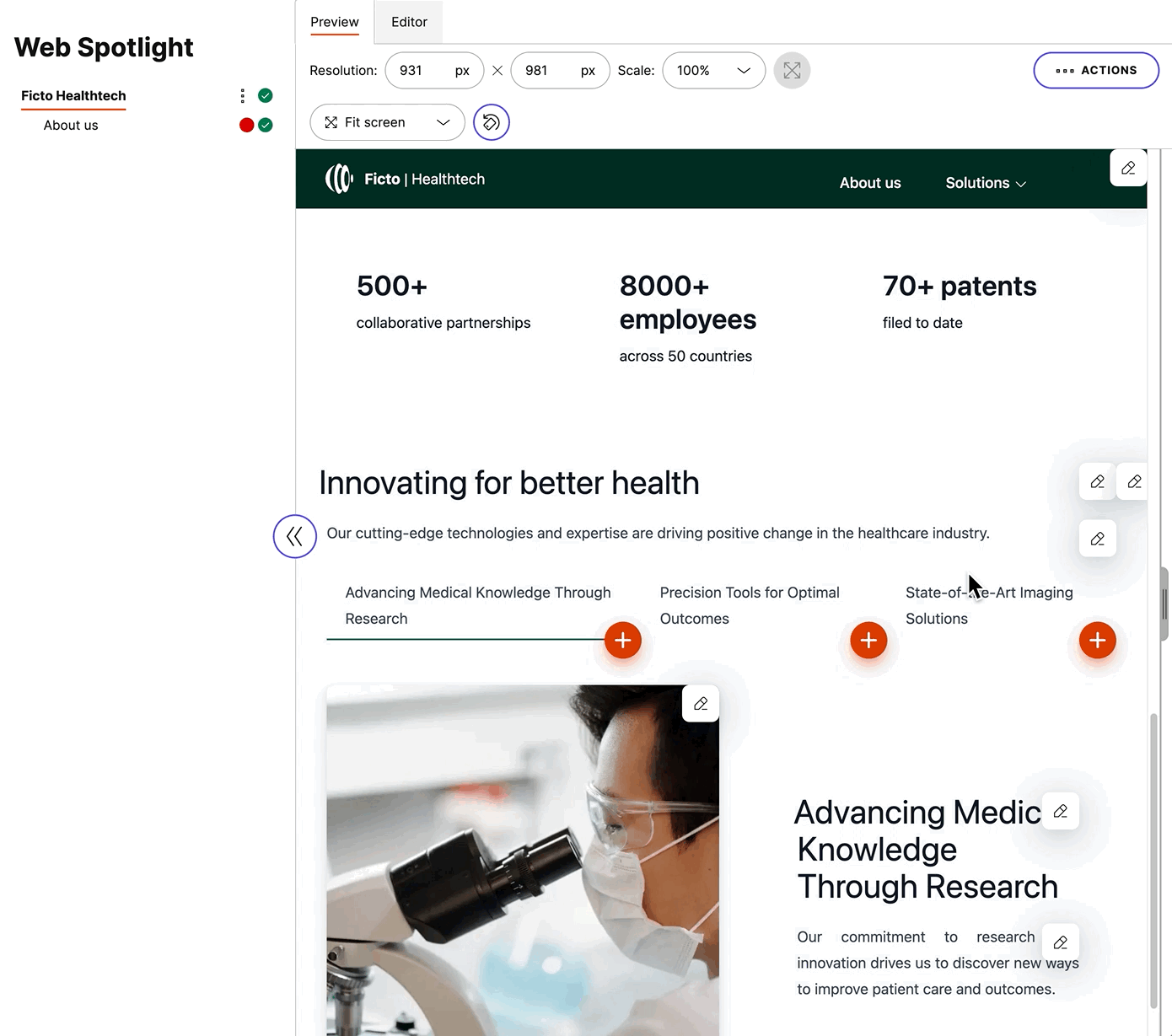Rotate the preview device orientation
Image resolution: width=1172 pixels, height=1036 pixels.
point(492,122)
